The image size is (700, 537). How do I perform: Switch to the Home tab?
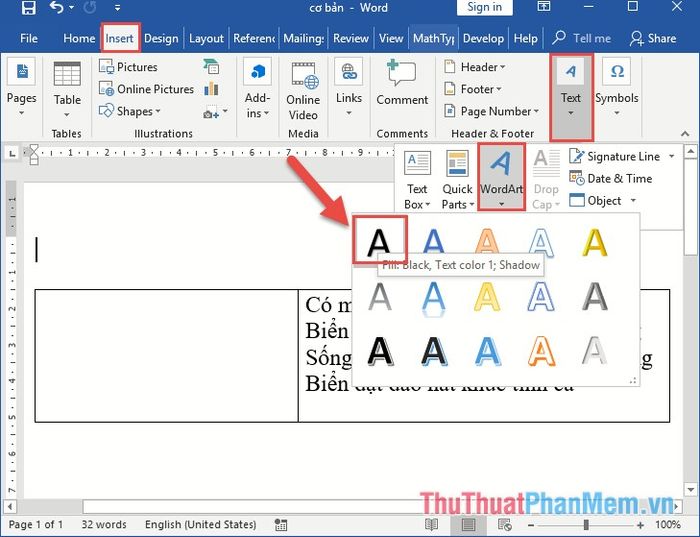point(79,38)
